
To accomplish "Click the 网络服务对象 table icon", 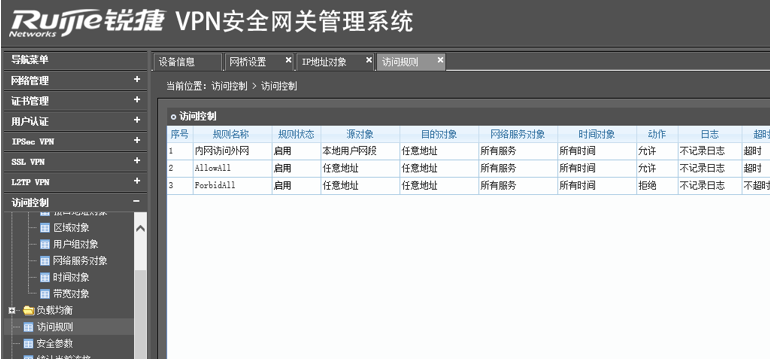I will (45, 261).
